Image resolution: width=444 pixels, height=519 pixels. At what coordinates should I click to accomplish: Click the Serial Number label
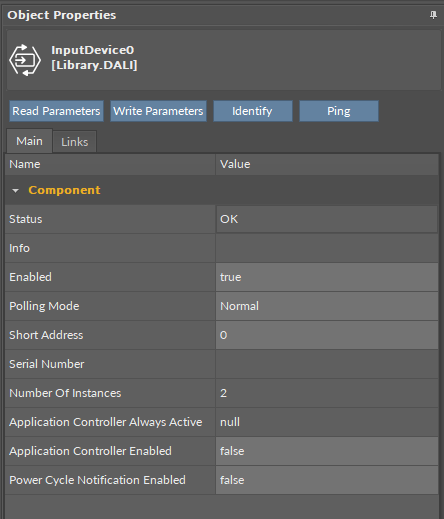[x=47, y=364]
